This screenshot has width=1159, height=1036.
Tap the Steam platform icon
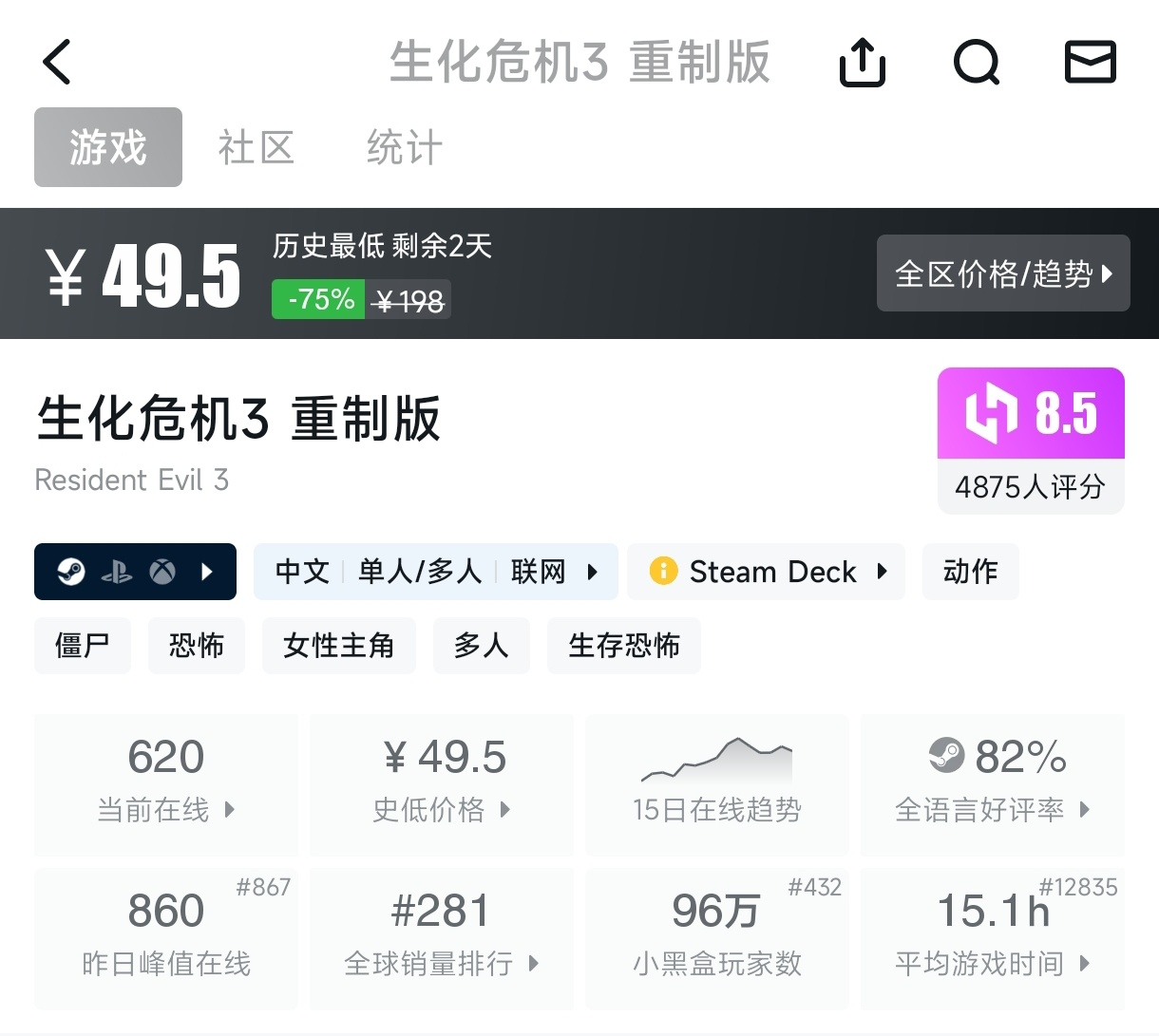tap(71, 572)
